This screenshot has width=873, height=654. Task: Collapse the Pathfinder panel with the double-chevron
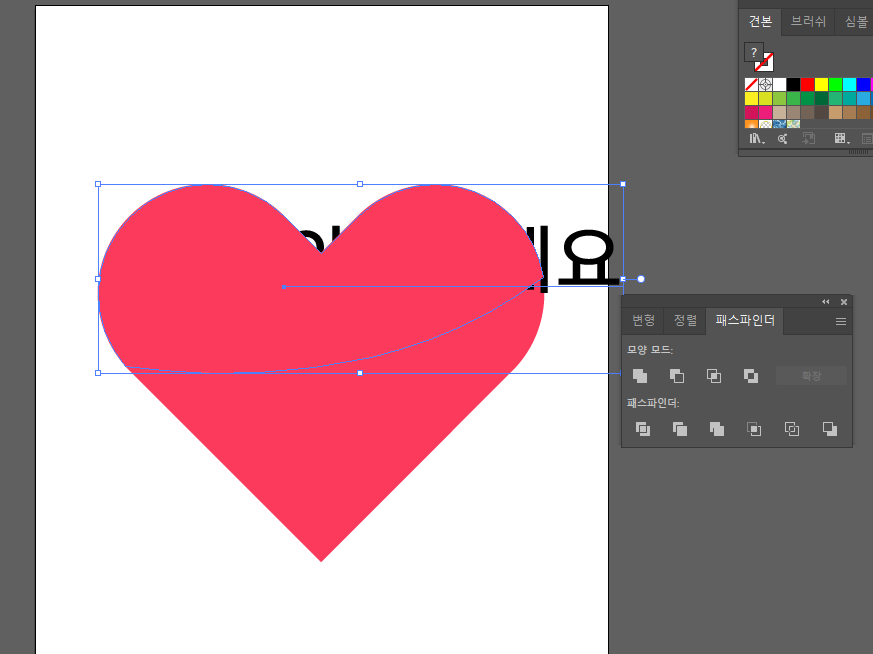[826, 301]
